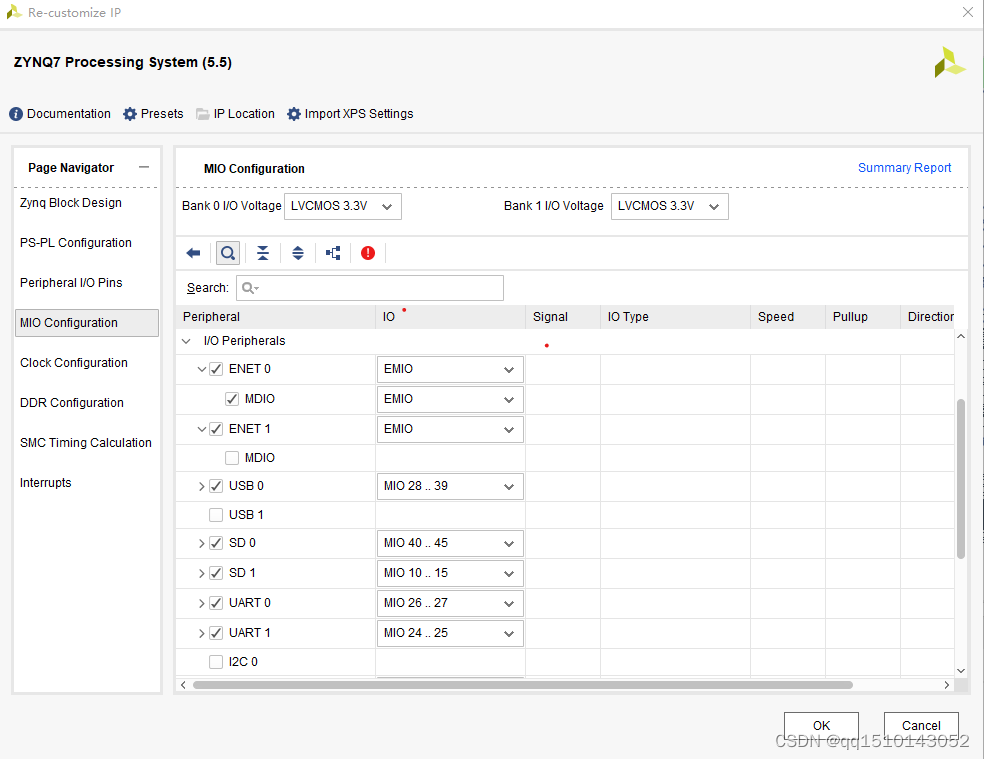Click the hierarchy tree view toolbar icon
The image size is (984, 759).
coord(333,253)
